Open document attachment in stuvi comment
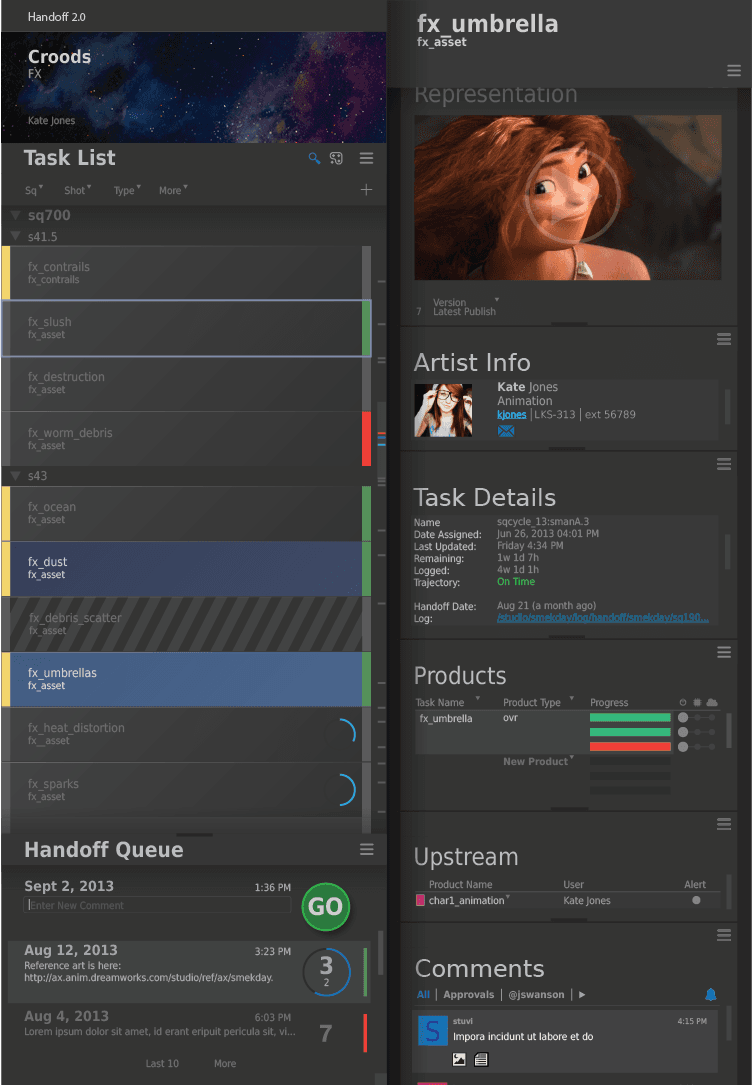The image size is (752, 1085). click(482, 1059)
